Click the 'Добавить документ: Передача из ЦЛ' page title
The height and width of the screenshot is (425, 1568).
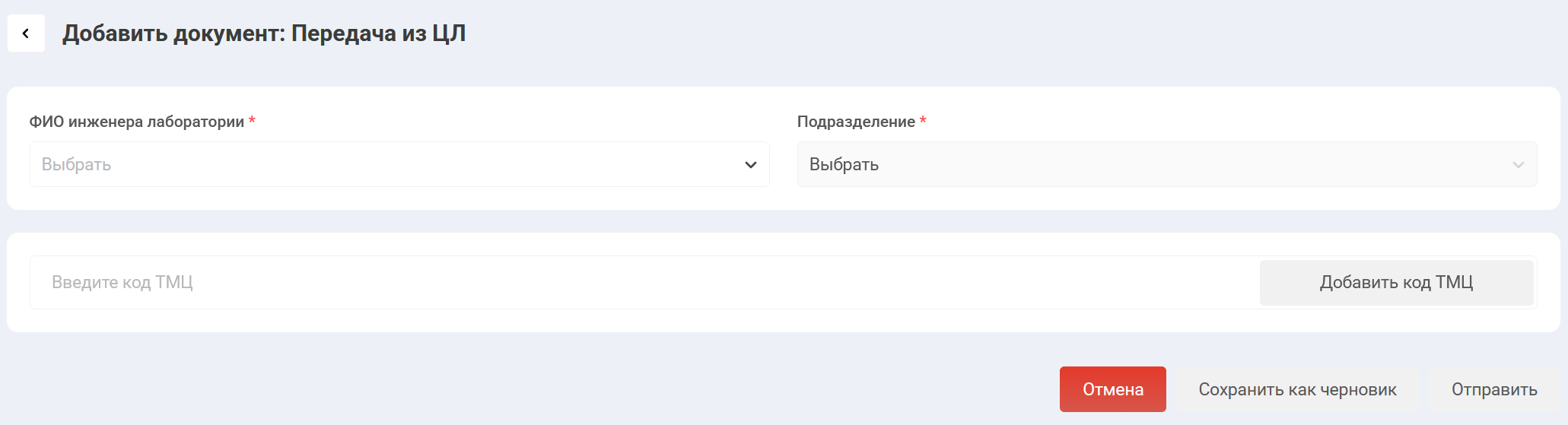(x=264, y=33)
